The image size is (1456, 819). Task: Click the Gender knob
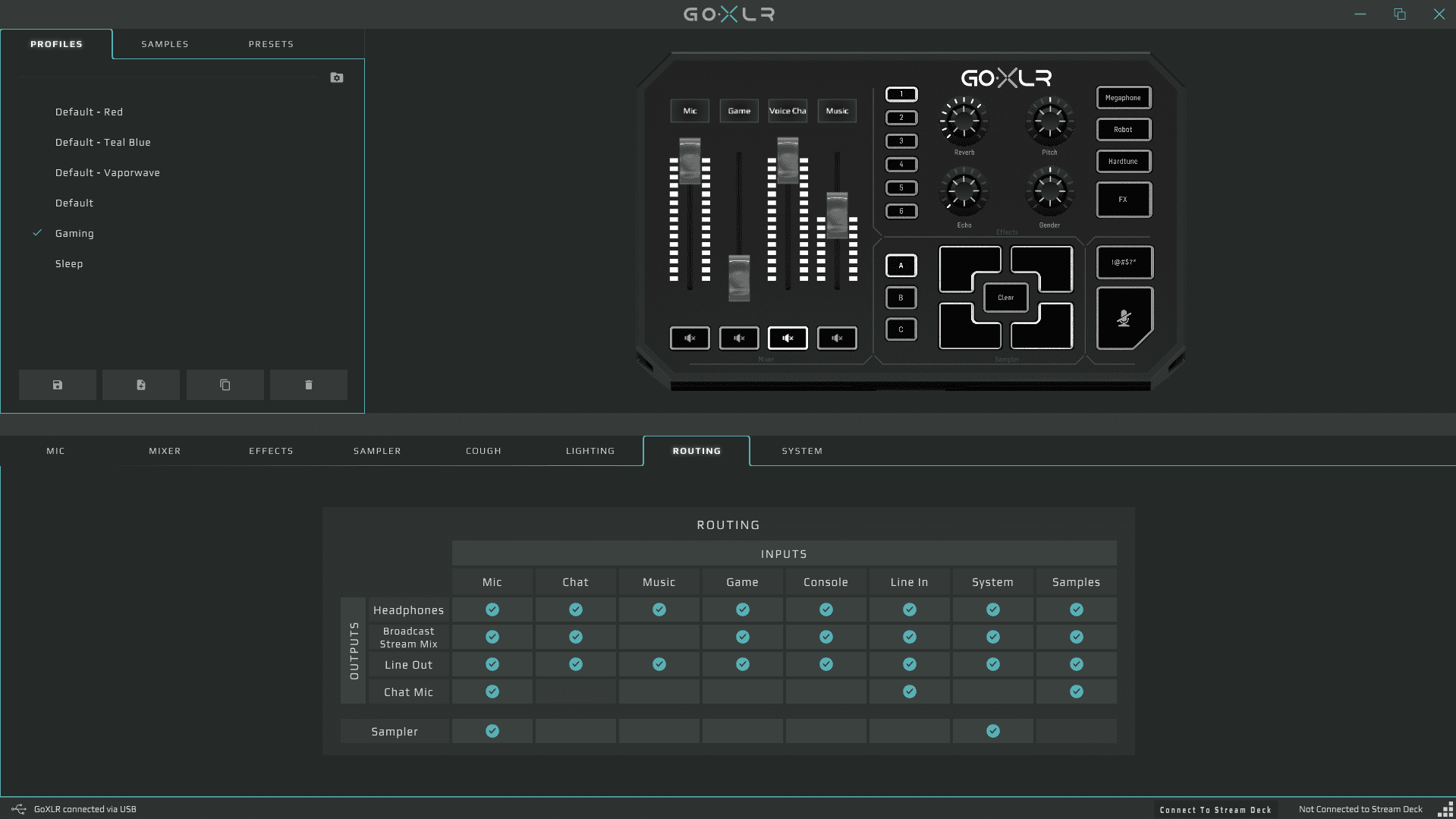(1050, 192)
